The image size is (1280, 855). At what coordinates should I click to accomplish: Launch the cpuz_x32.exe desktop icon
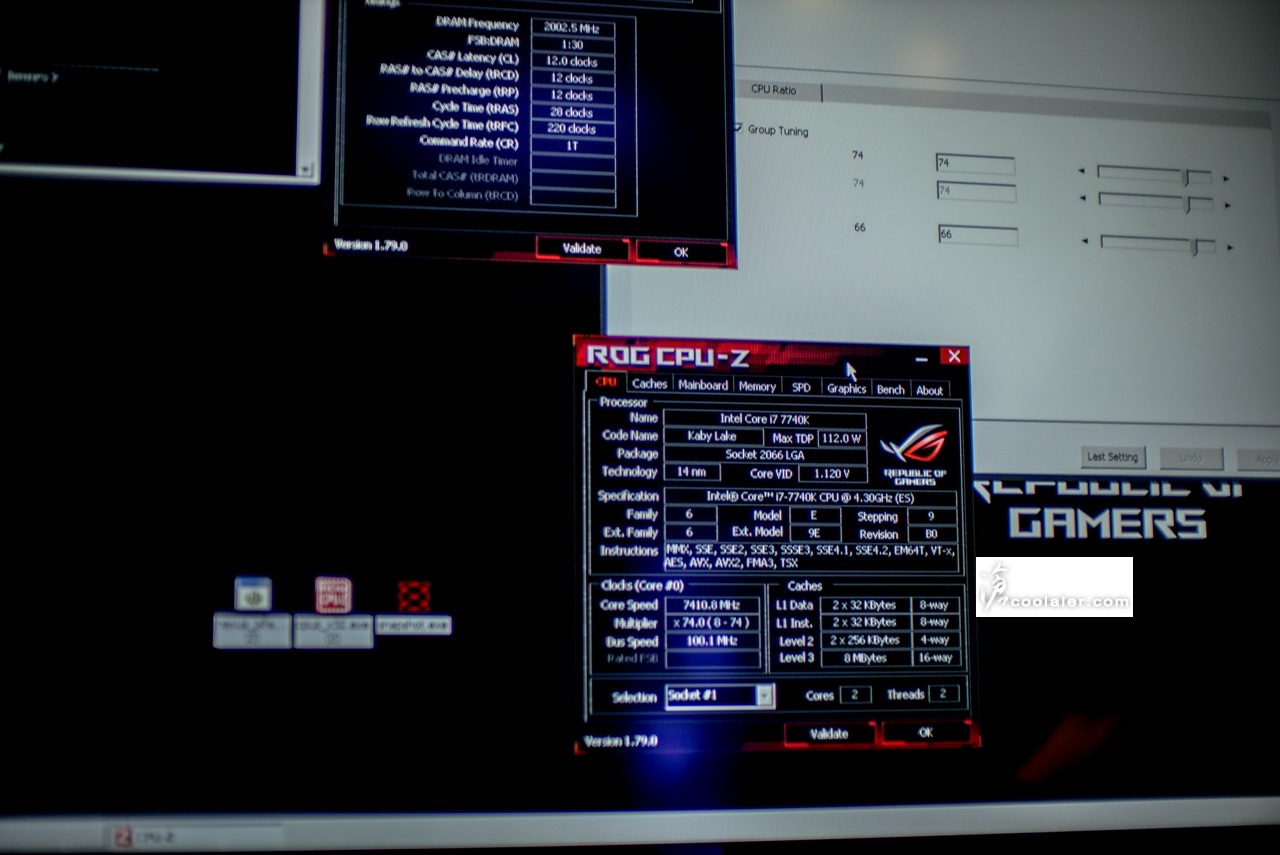coord(333,594)
